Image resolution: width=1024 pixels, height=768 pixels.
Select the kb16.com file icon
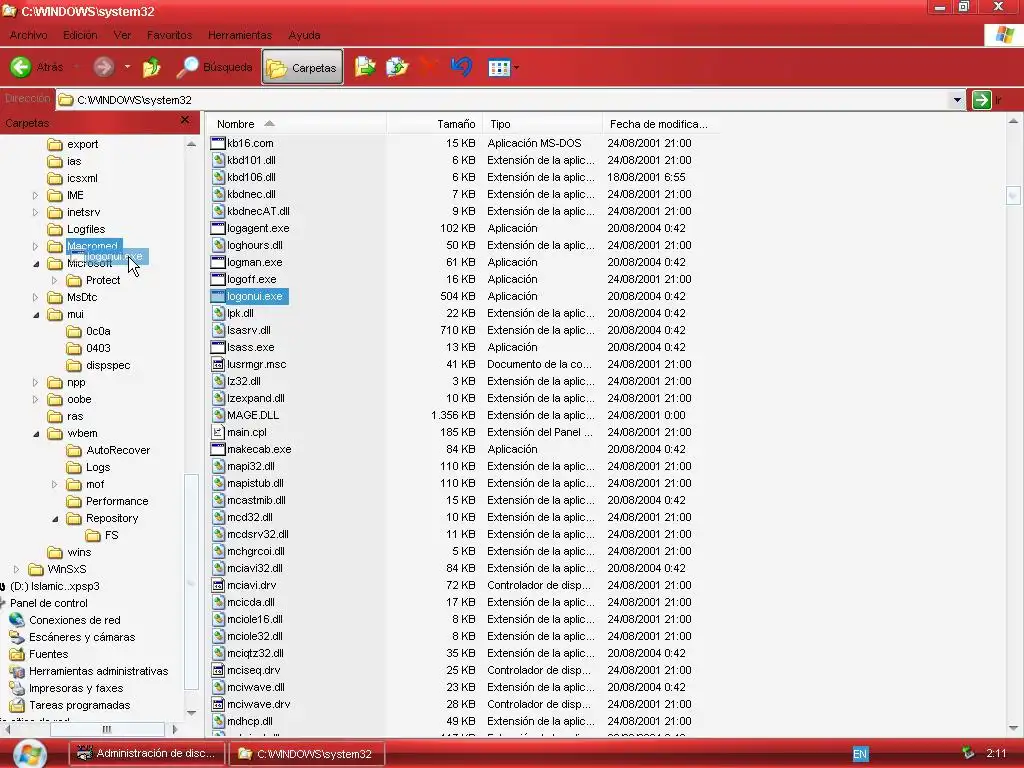coord(218,143)
